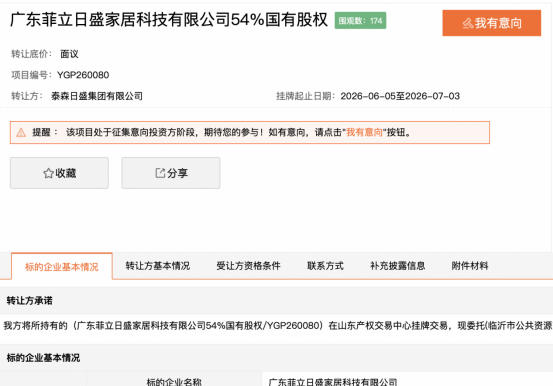Viewport: 553px width, 386px height.
Task: Open the 联系方式 tab
Action: pyautogui.click(x=325, y=266)
